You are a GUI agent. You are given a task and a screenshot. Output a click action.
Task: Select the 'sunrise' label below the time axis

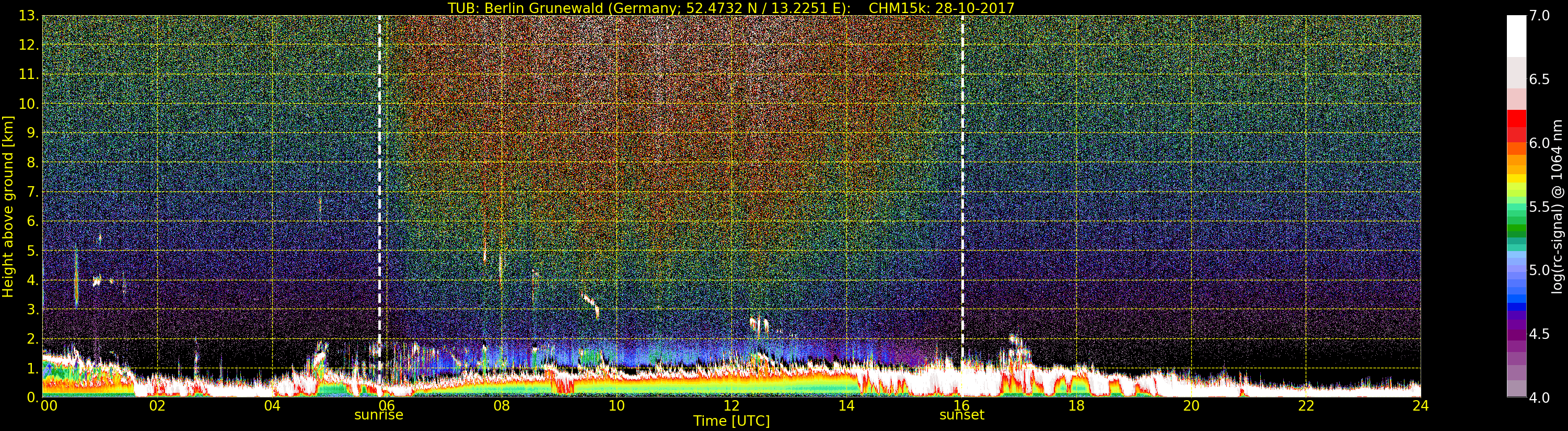coord(379,415)
